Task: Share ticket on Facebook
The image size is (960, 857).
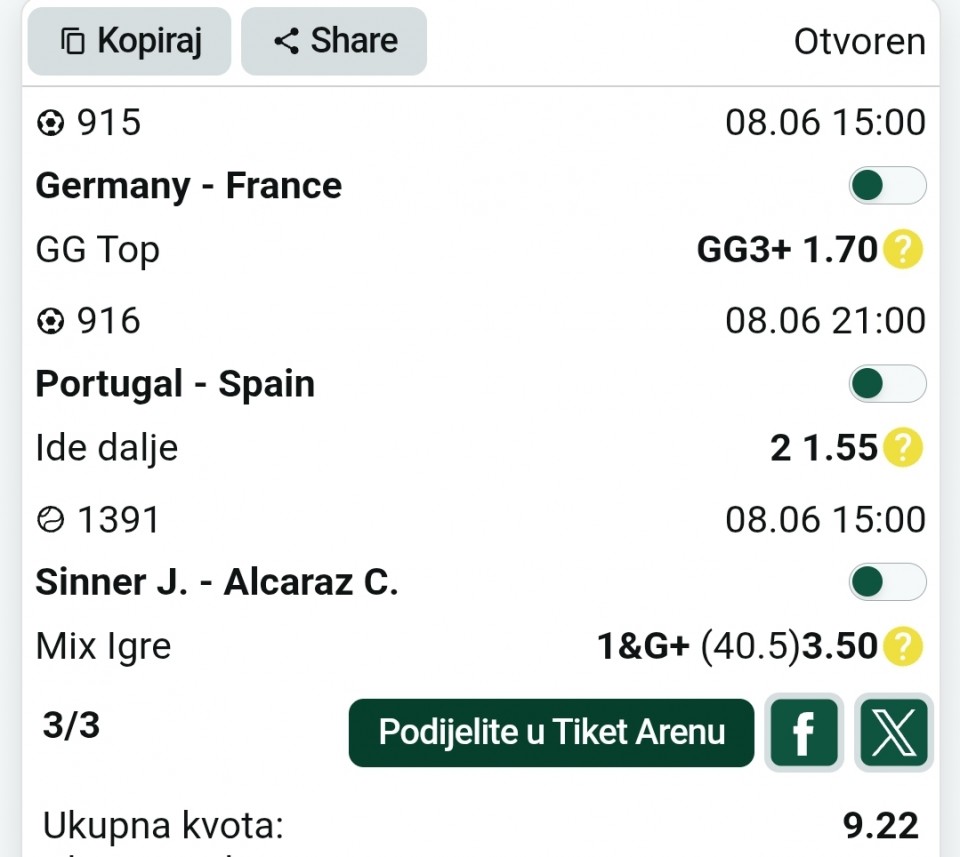Action: pos(804,733)
